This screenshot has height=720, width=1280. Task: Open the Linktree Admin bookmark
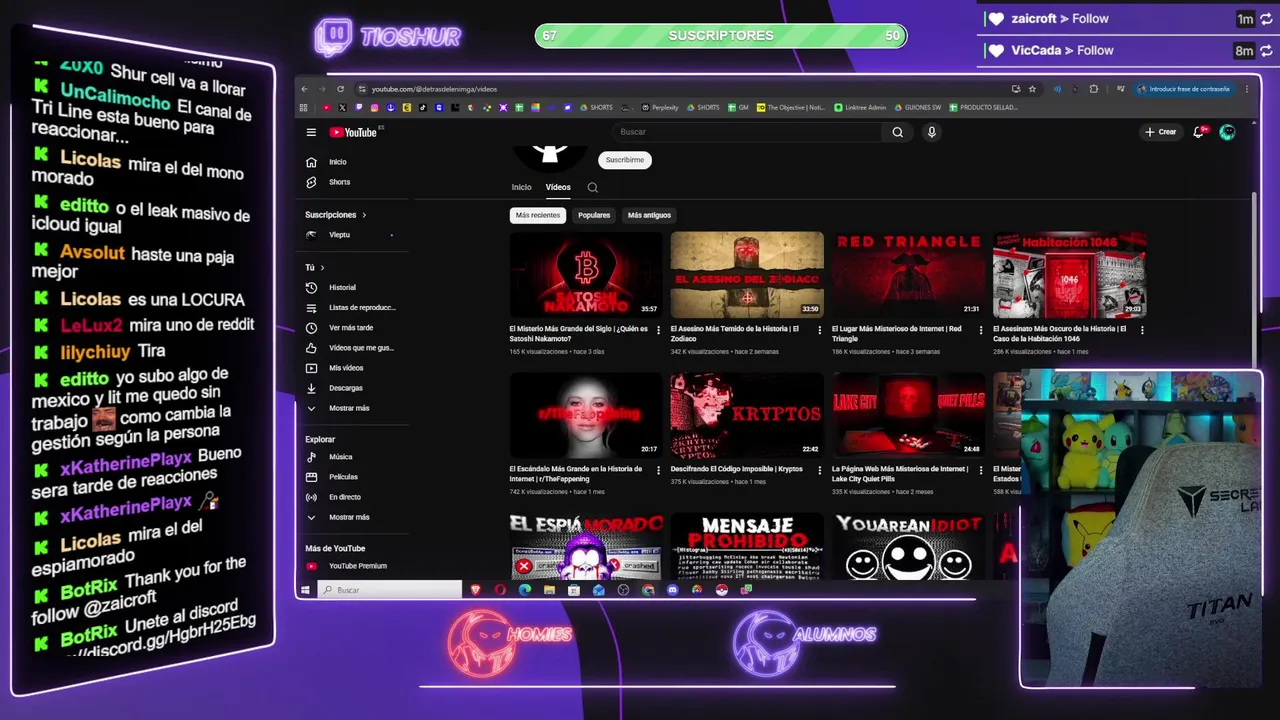860,107
